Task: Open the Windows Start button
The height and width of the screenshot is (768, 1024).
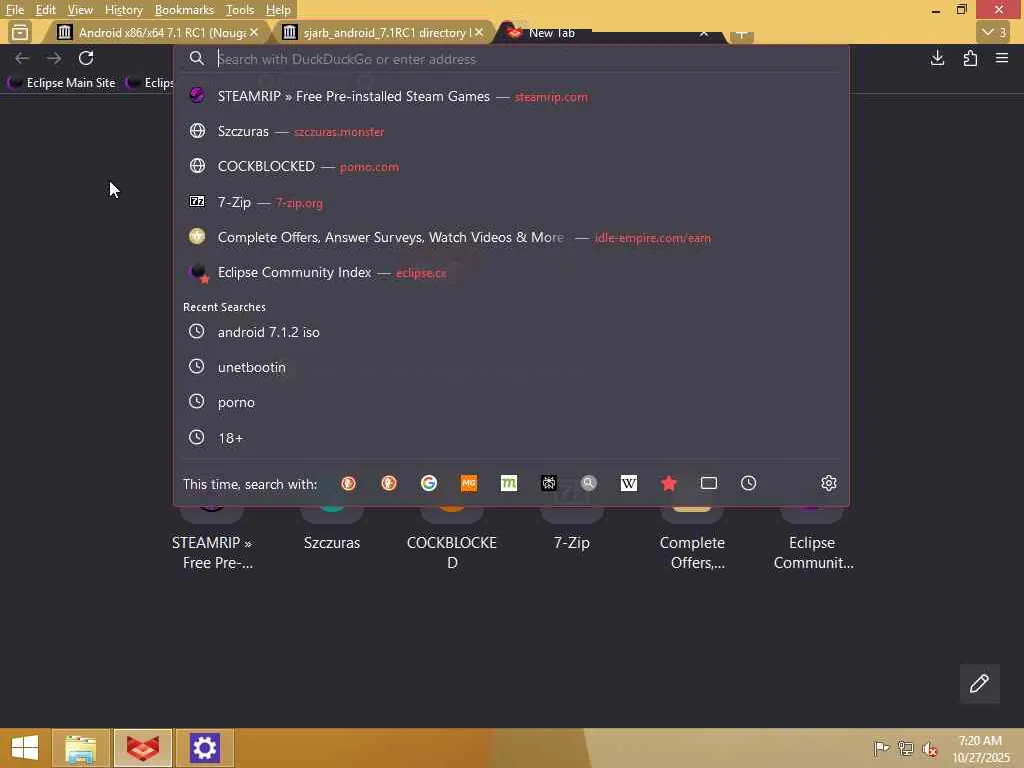Action: pyautogui.click(x=25, y=748)
